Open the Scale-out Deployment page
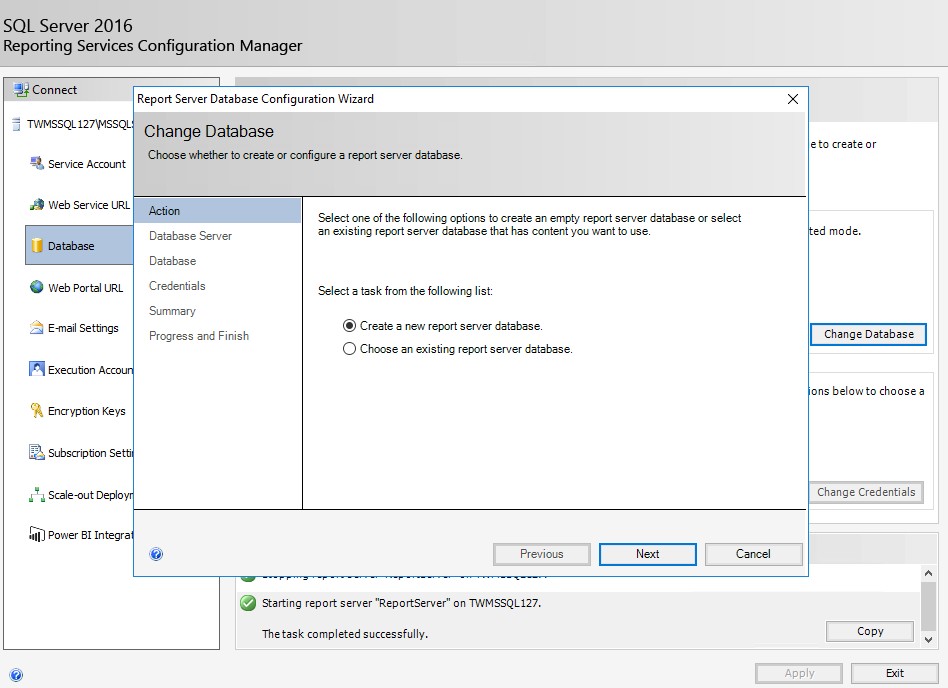This screenshot has height=688, width=948. 91,495
